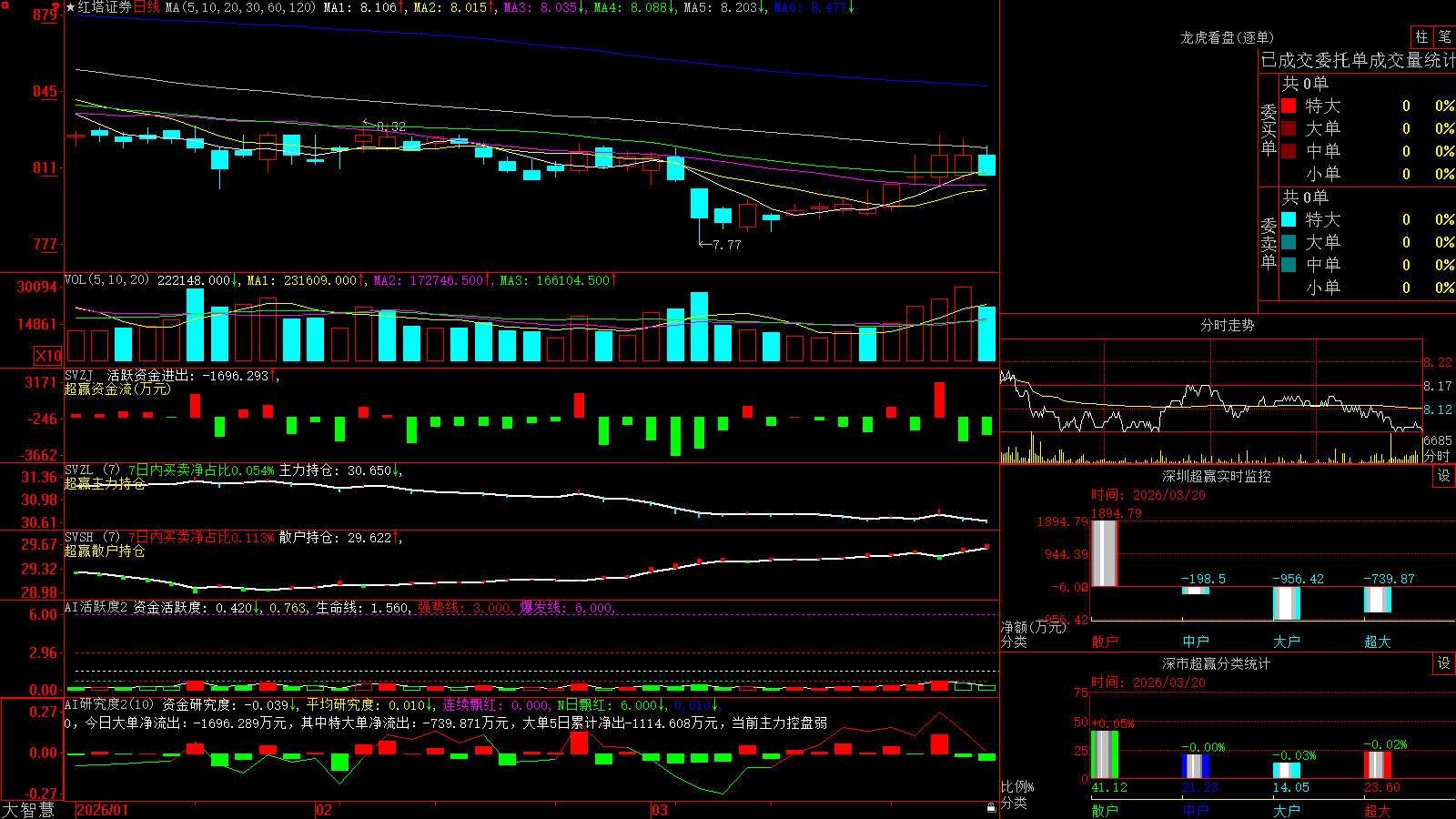
Task: Click the 超大 bar valued -739.87
Action: pyautogui.click(x=1378, y=600)
